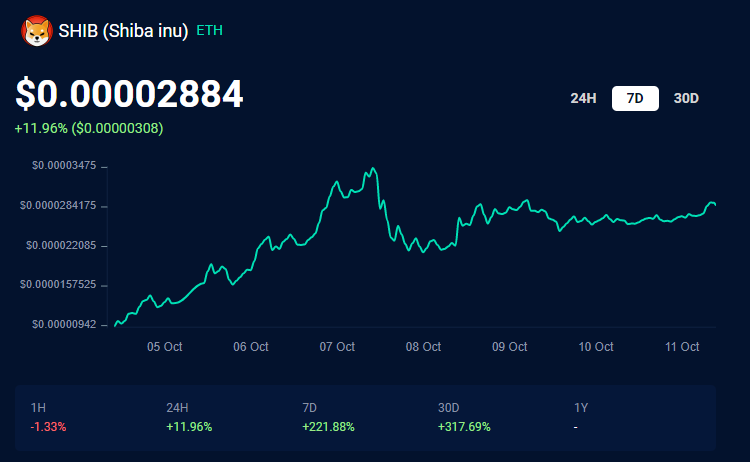Click the 11 Oct date label
The width and height of the screenshot is (750, 462).
[x=682, y=347]
